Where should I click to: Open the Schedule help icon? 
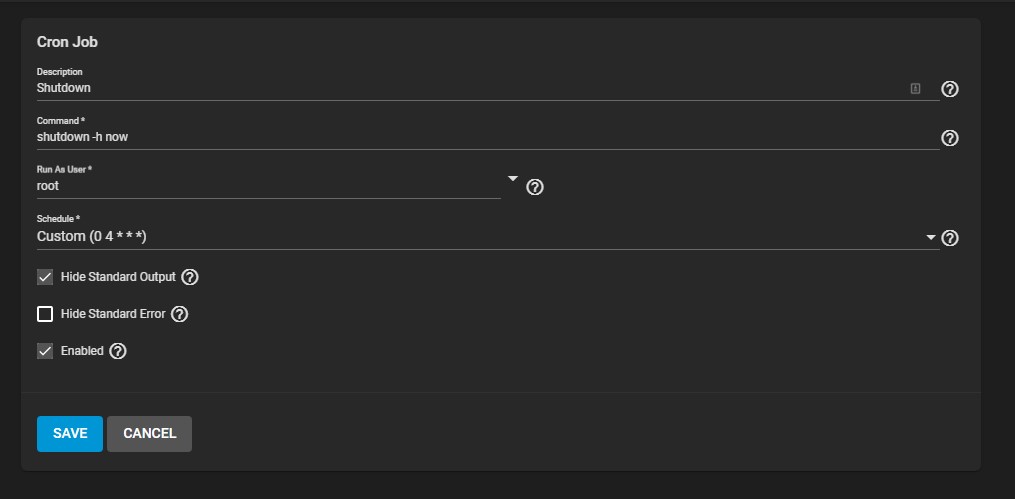click(x=949, y=238)
